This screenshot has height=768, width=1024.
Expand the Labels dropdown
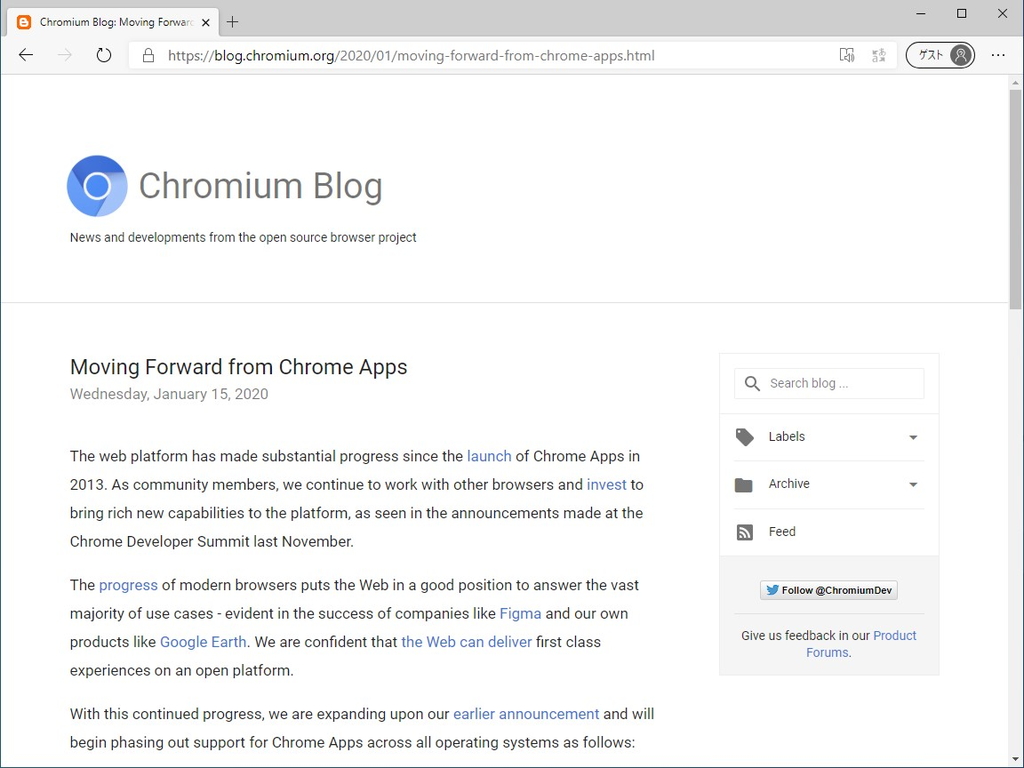tap(912, 437)
